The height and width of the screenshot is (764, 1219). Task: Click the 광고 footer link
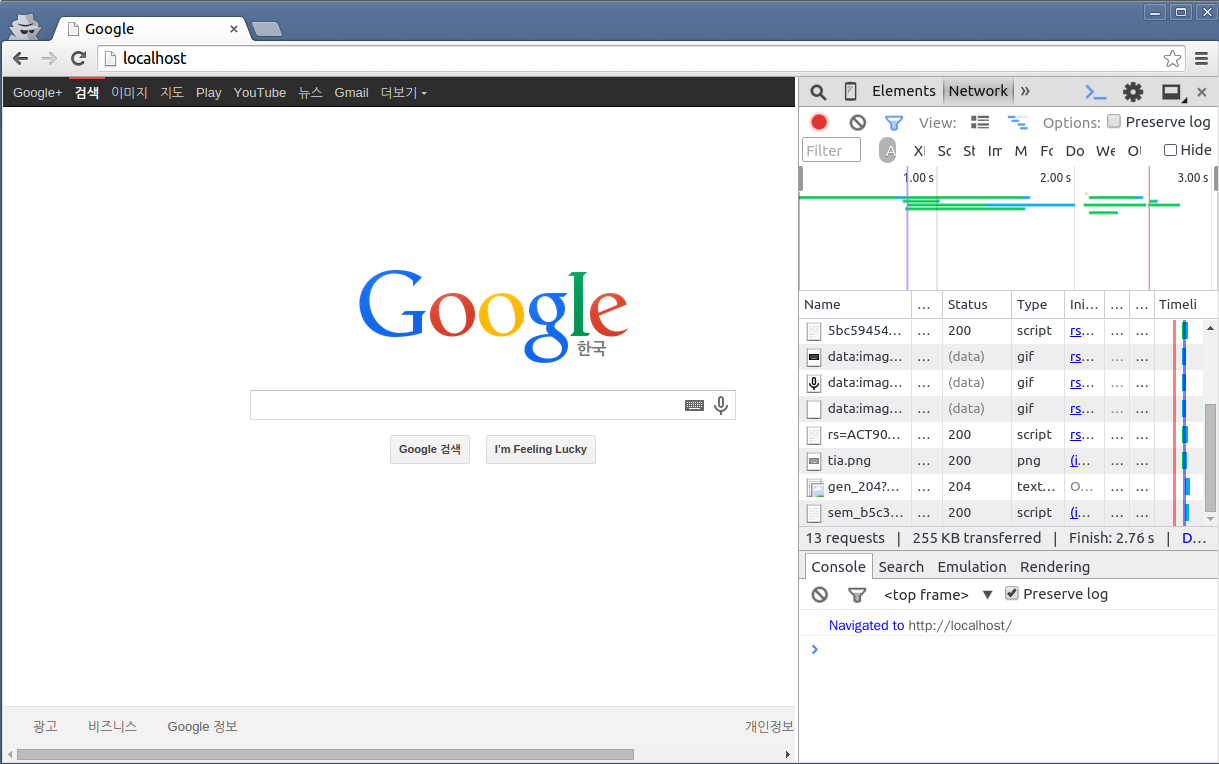(45, 727)
